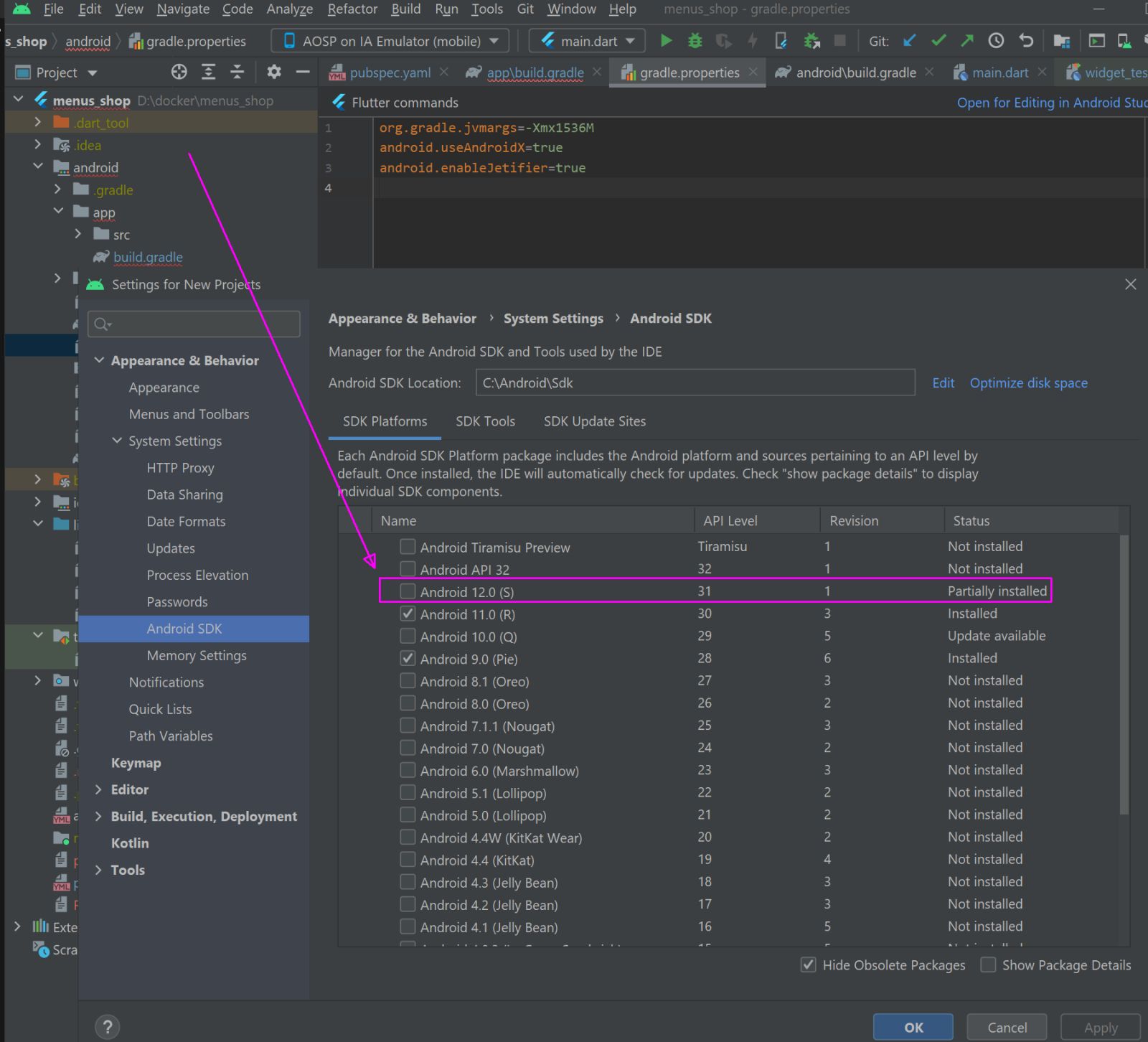
Task: Toggle Hide Obsolete Packages checkbox
Action: pos(808,964)
